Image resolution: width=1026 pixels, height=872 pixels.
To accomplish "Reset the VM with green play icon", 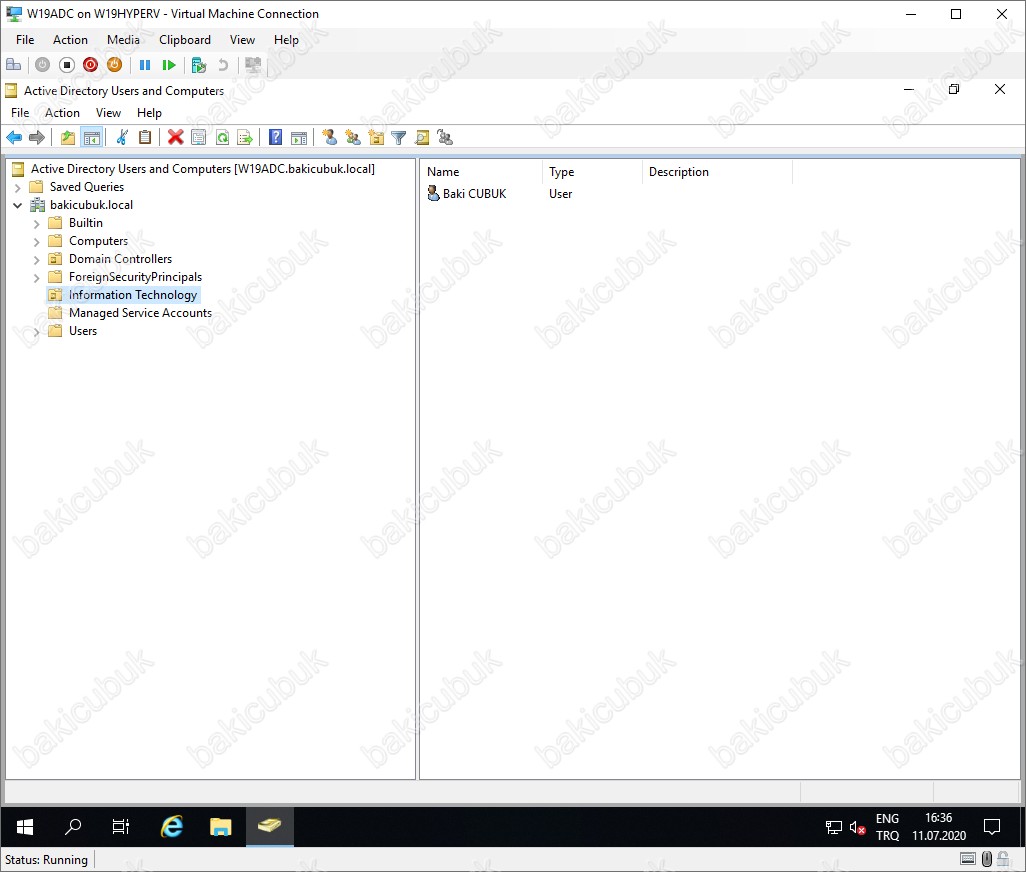I will coord(169,65).
